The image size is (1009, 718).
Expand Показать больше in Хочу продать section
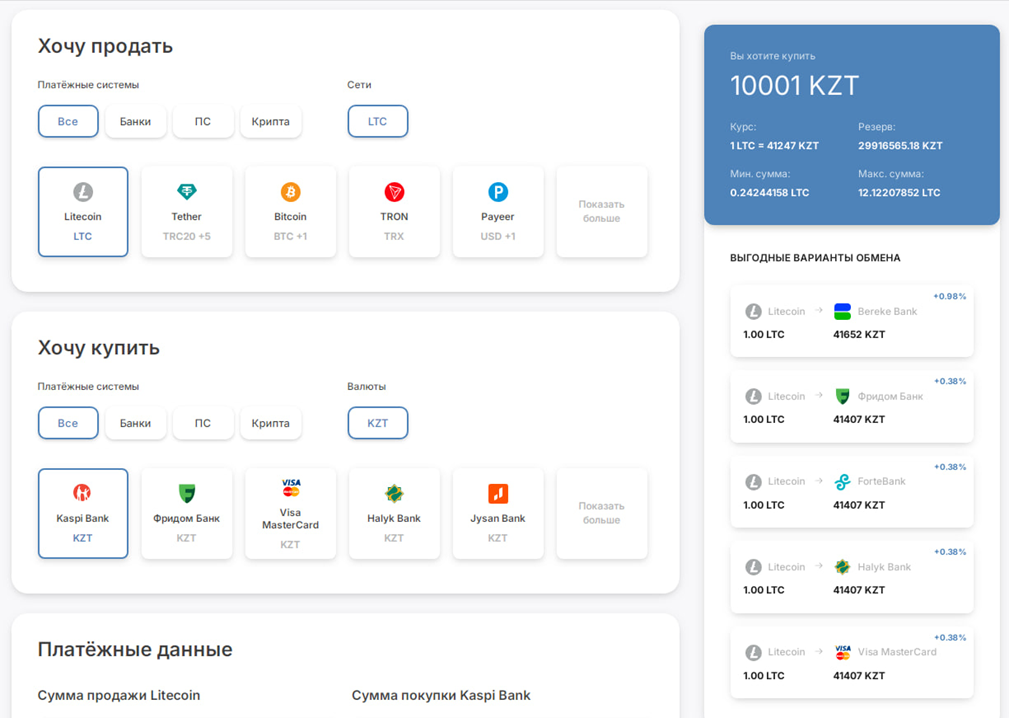tap(601, 211)
